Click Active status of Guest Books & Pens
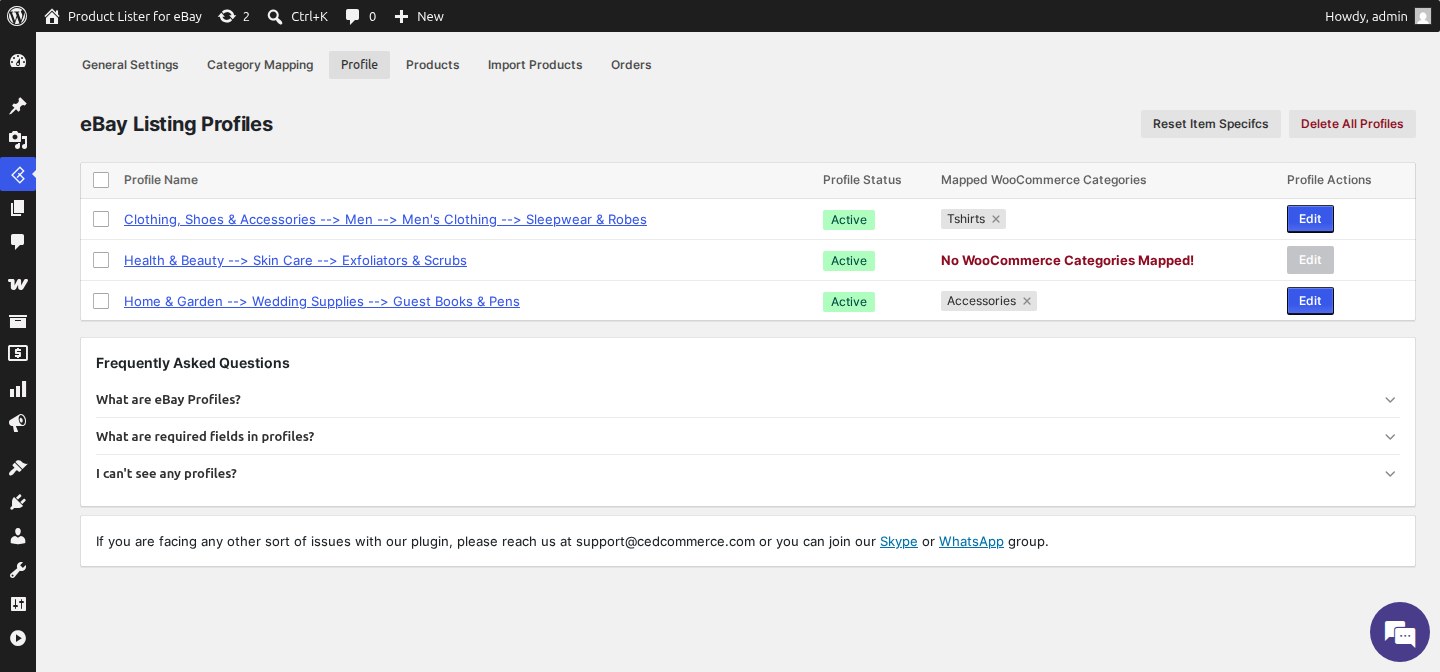The height and width of the screenshot is (672, 1440). (849, 302)
